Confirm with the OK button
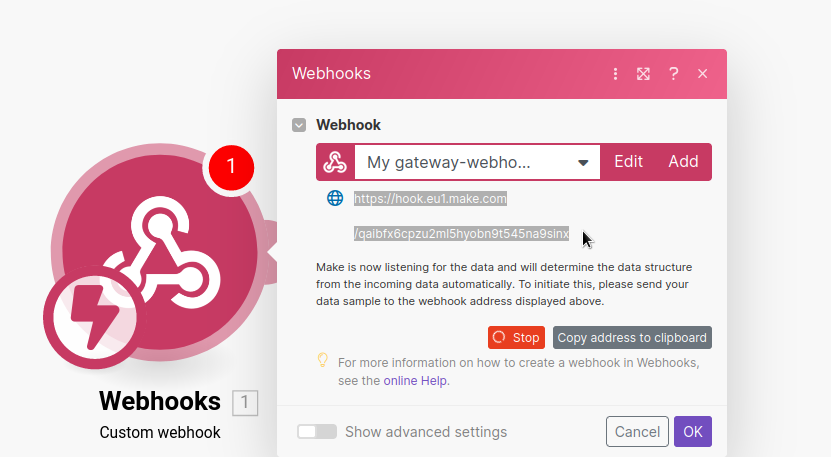The width and height of the screenshot is (831, 457). click(x=693, y=432)
